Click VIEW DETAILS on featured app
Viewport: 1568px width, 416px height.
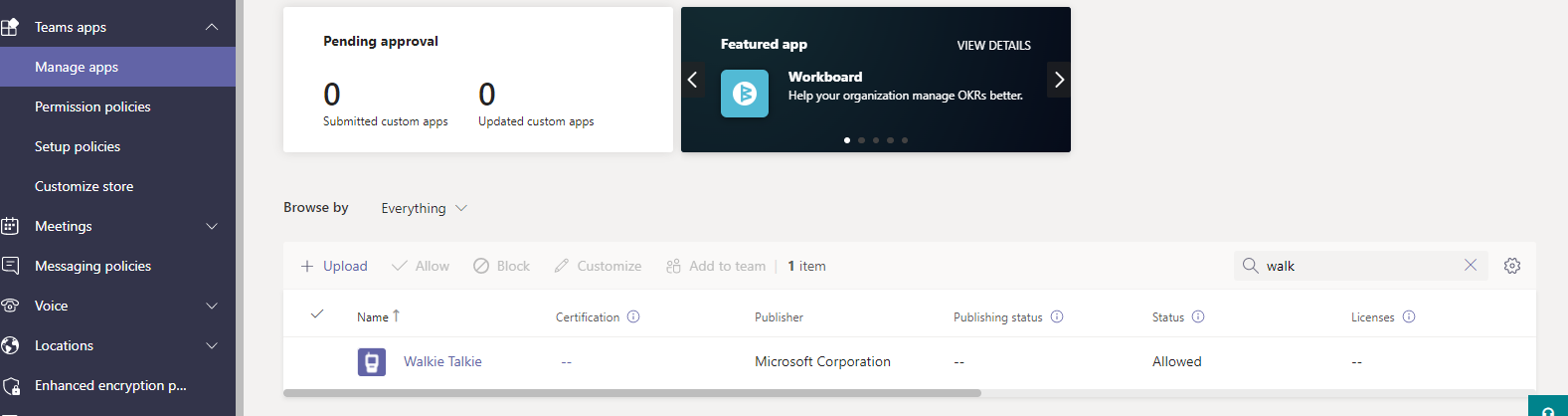(993, 46)
